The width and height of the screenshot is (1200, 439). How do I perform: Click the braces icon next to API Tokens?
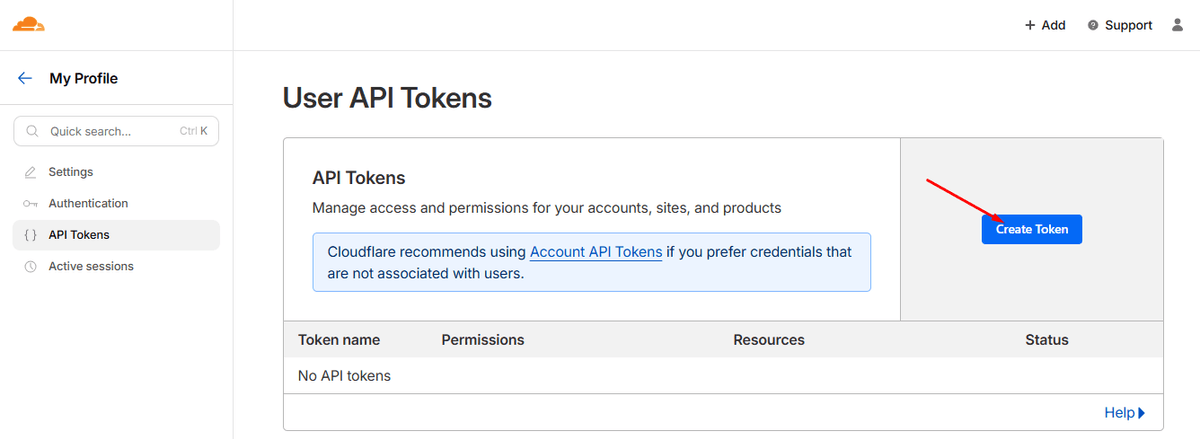point(30,235)
